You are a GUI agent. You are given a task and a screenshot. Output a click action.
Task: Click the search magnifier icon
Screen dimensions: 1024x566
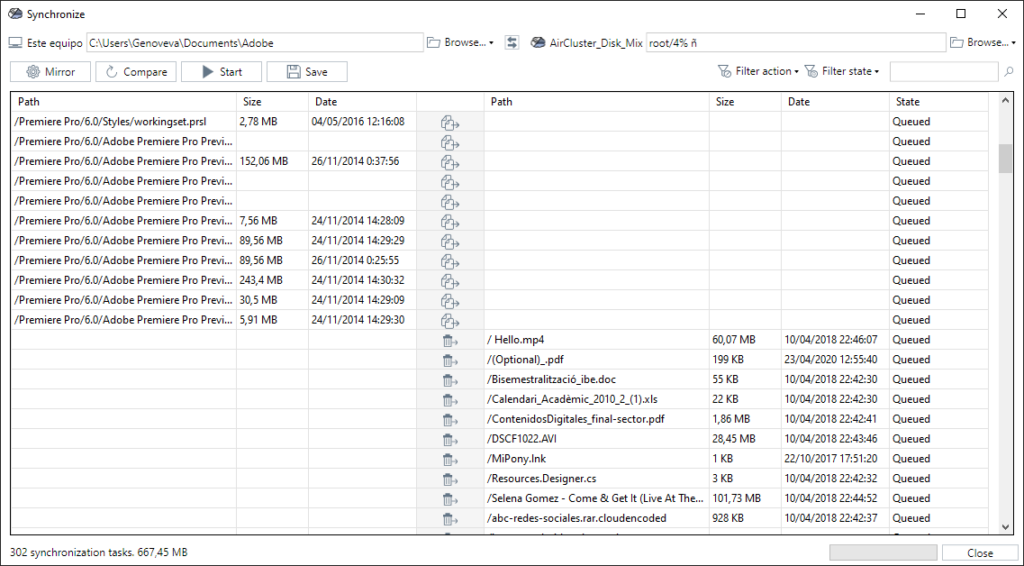[1008, 72]
